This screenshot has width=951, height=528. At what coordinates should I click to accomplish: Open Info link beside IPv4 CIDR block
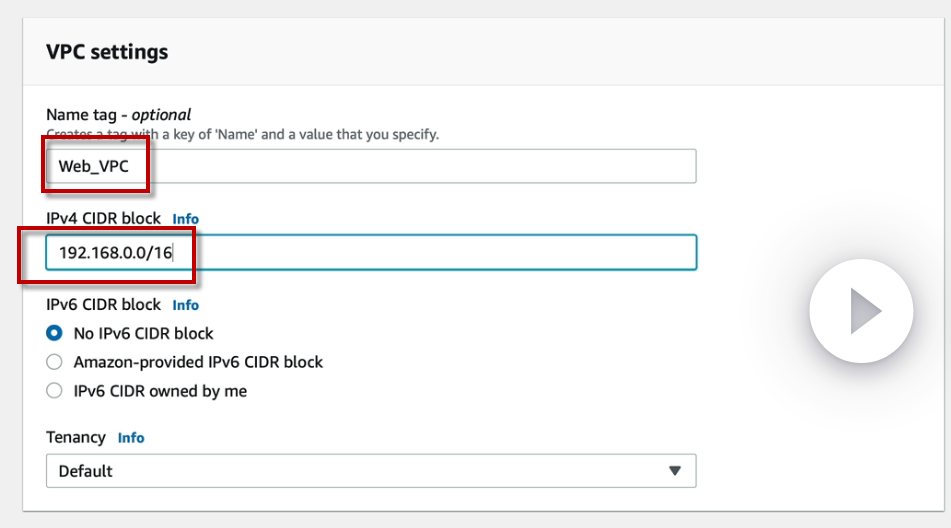tap(185, 218)
